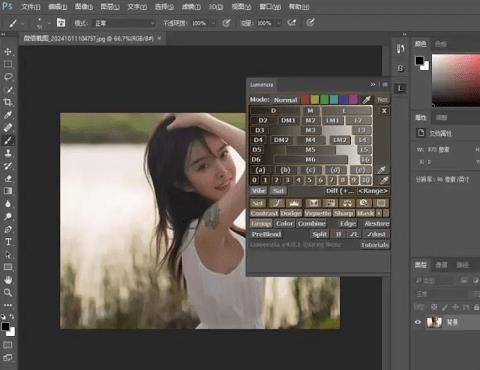Select the Eyedropper tool in left toolbar

tap(8, 115)
